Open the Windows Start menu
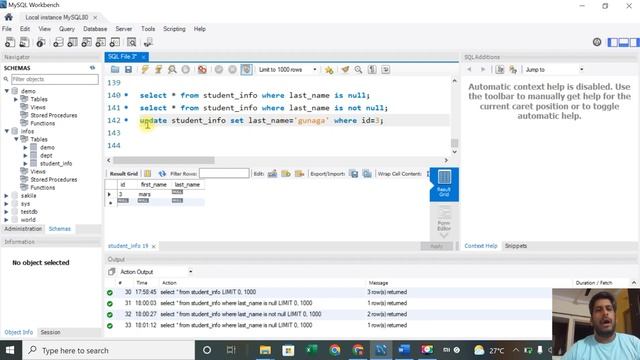640x360 pixels. 10,350
